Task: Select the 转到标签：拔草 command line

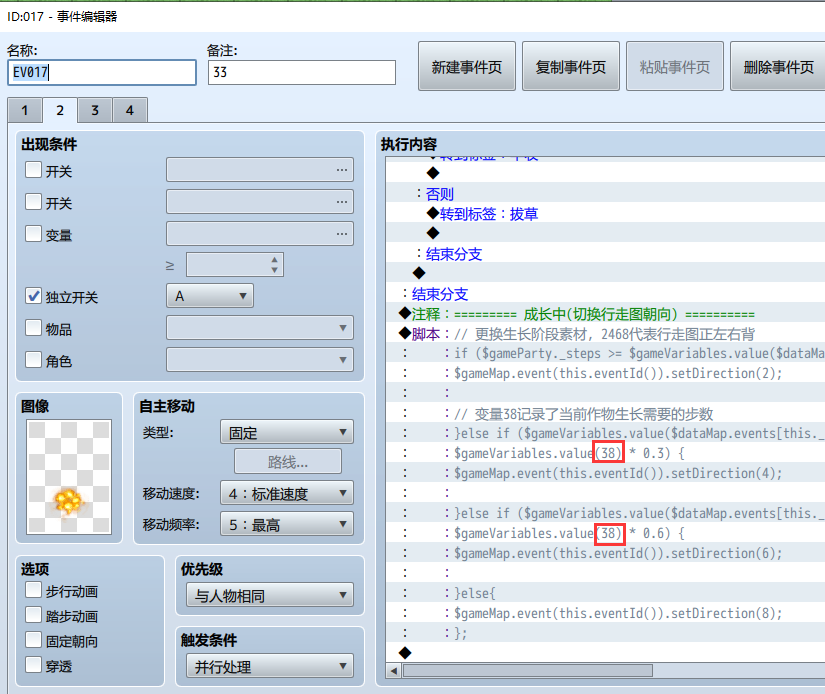Action: (605, 214)
